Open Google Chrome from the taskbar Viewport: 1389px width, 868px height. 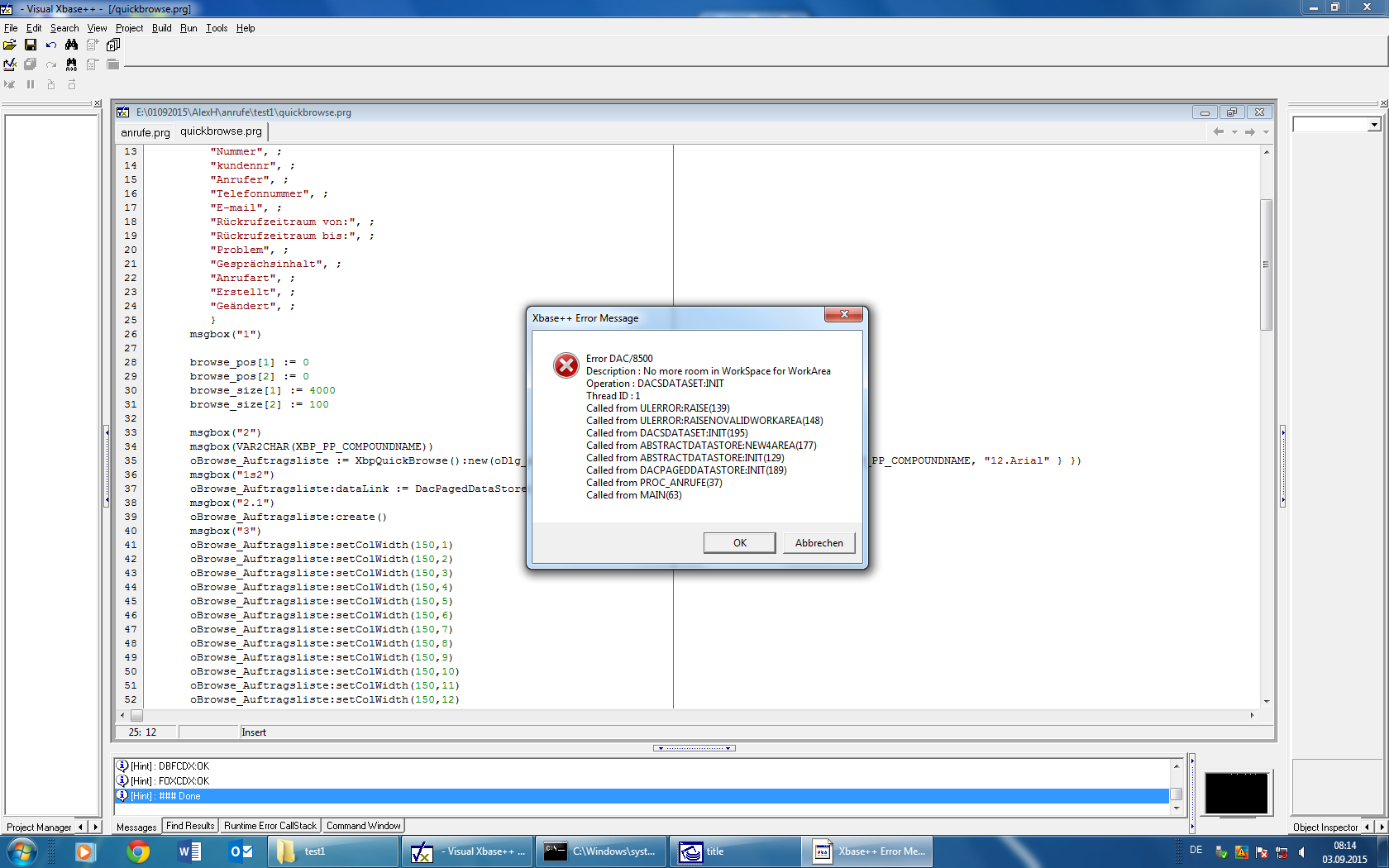pyautogui.click(x=138, y=851)
